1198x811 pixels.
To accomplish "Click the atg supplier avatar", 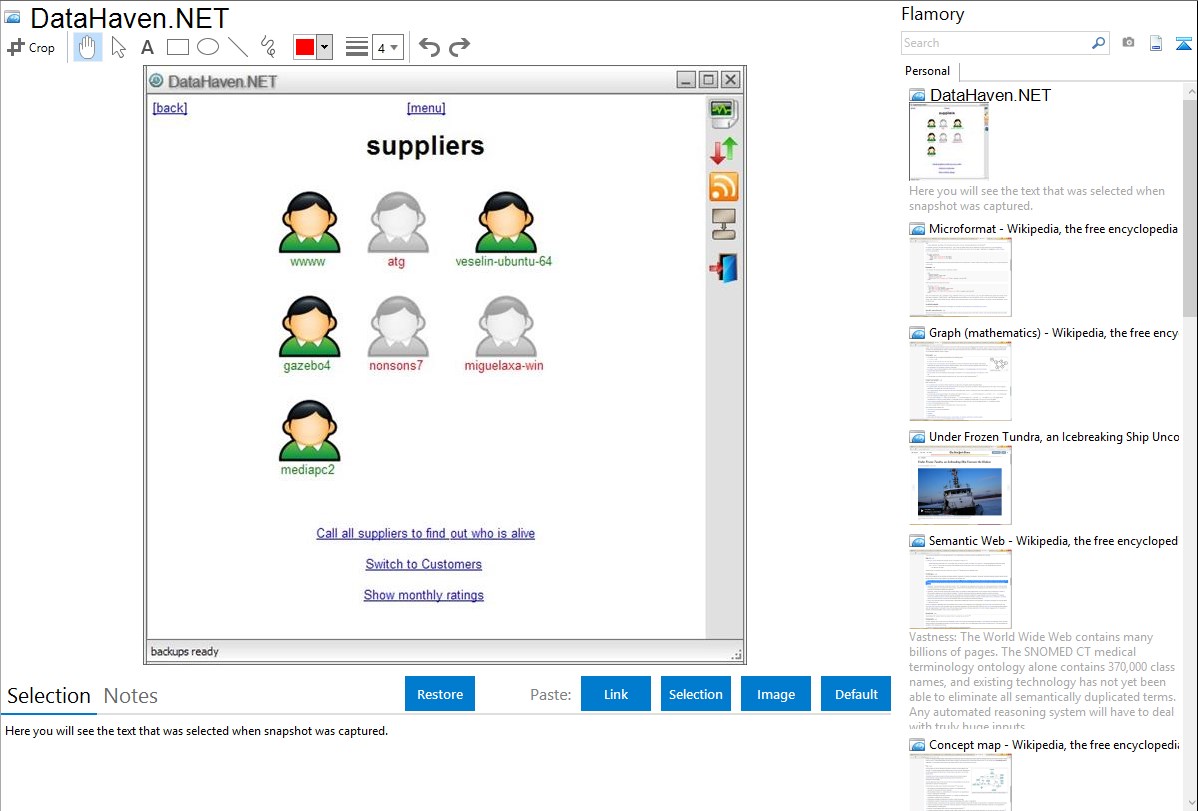I will (x=397, y=222).
